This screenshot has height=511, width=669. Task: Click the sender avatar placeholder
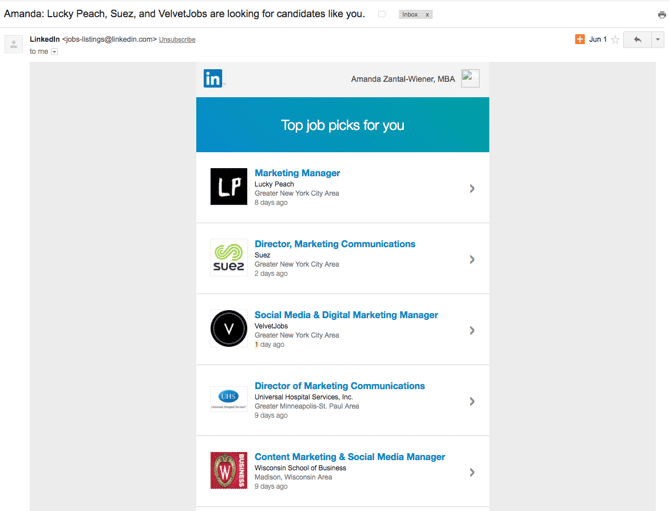(14, 44)
